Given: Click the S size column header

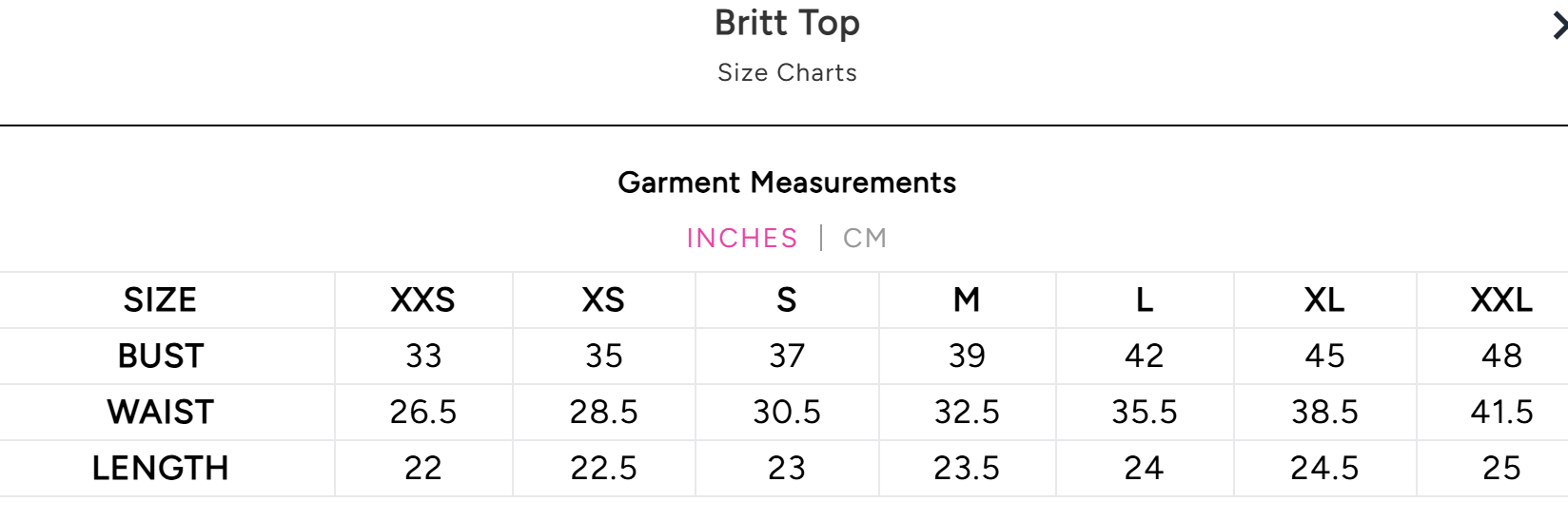Looking at the screenshot, I should click(x=786, y=300).
